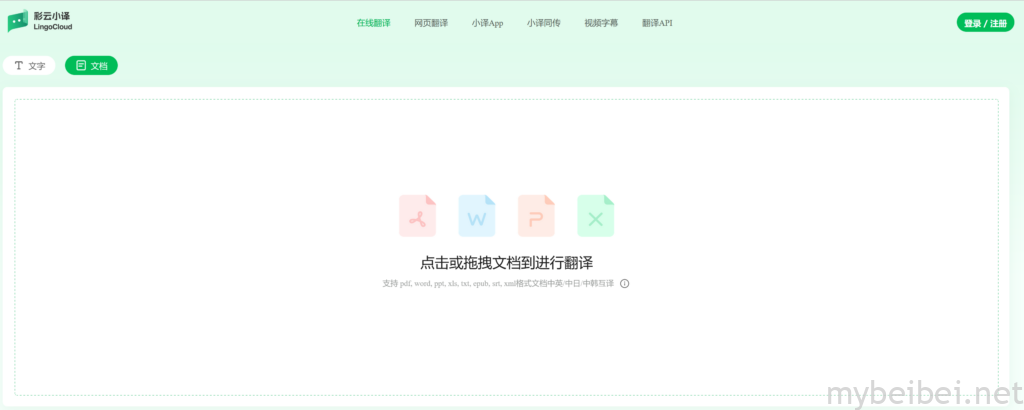The width and height of the screenshot is (1024, 410).
Task: Open the 在线翻译 navigation item
Action: 373,22
